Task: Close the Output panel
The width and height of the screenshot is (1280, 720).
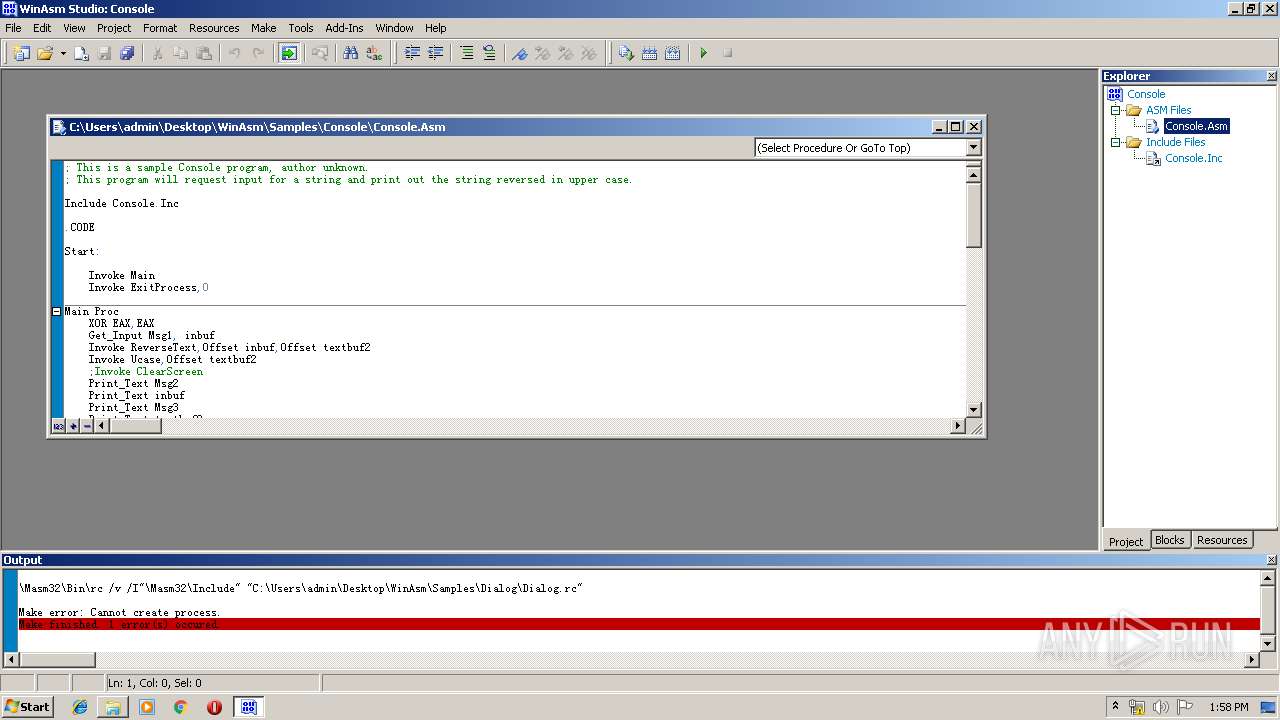Action: (1271, 560)
